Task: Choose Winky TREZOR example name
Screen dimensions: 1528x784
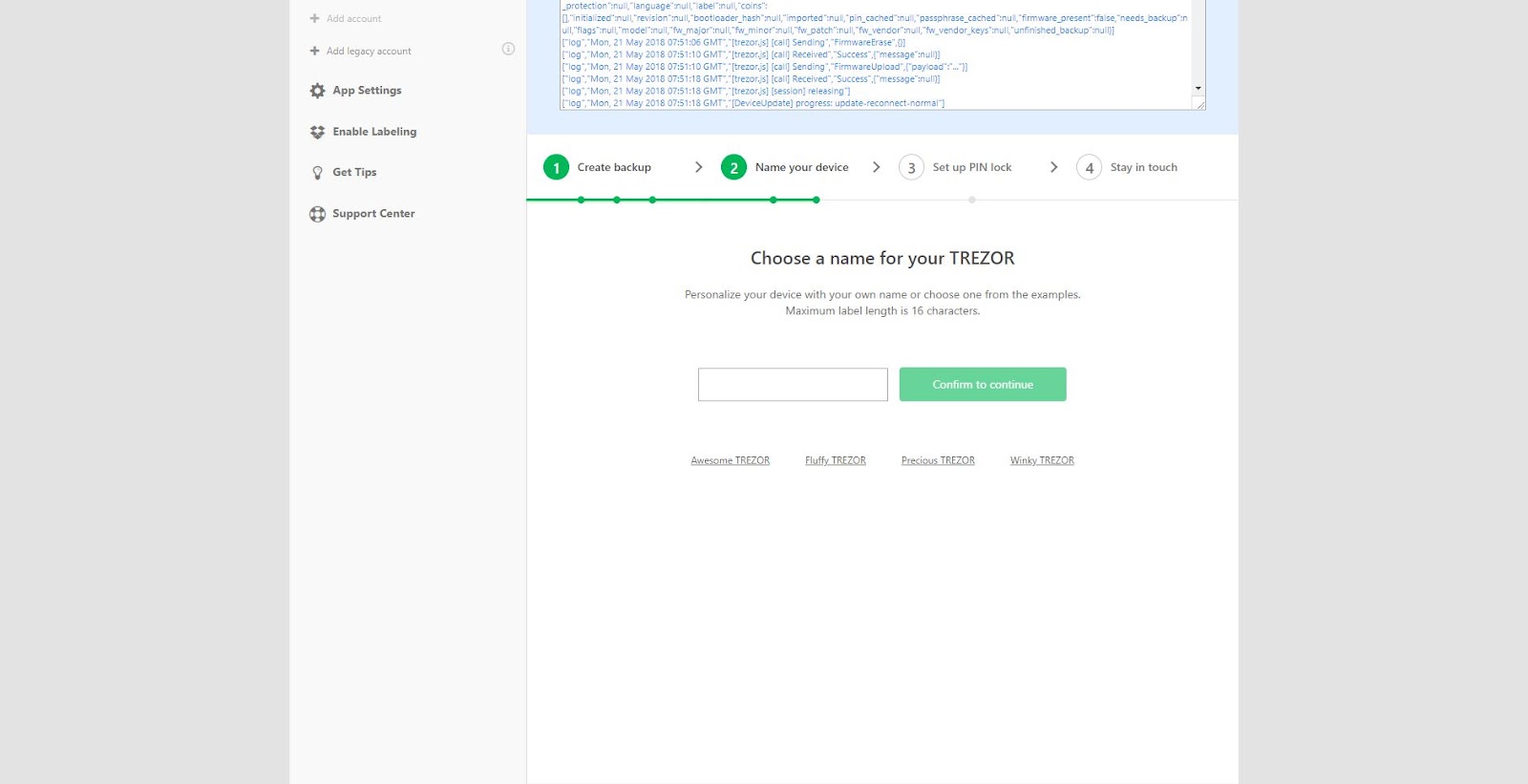Action: tap(1042, 460)
